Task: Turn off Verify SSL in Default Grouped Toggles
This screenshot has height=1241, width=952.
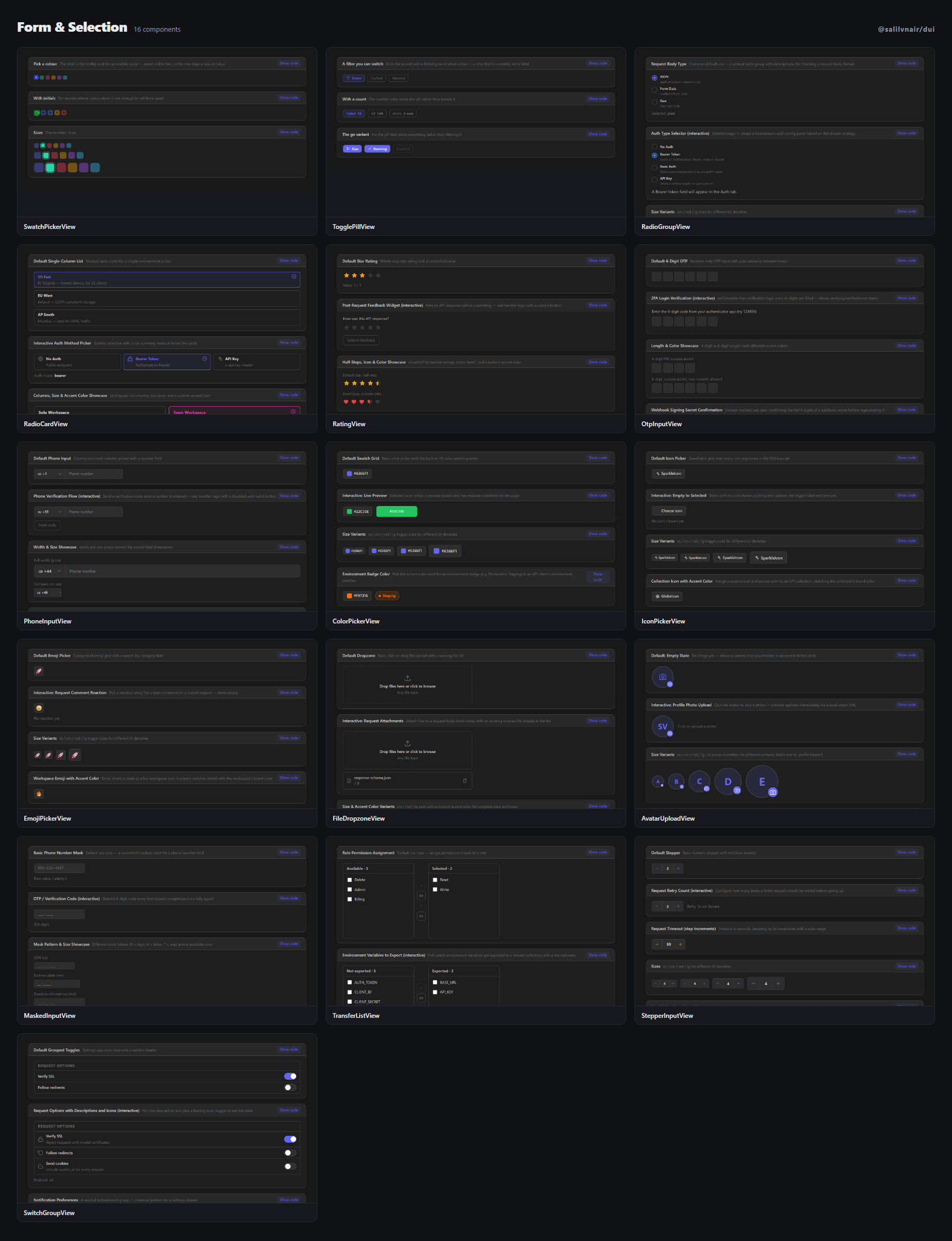Action: coord(290,1076)
